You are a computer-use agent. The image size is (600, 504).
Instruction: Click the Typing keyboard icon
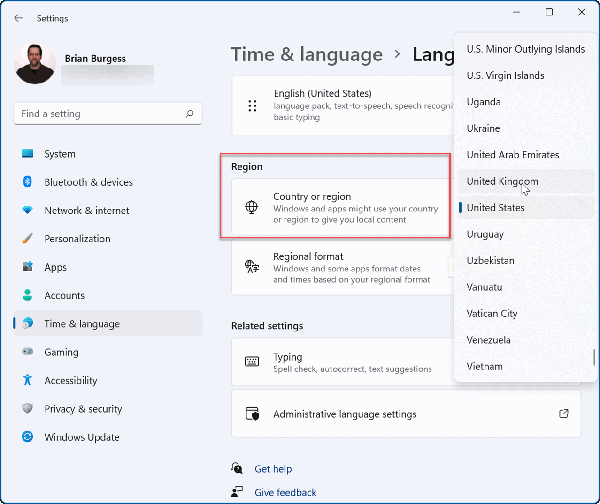tap(252, 361)
